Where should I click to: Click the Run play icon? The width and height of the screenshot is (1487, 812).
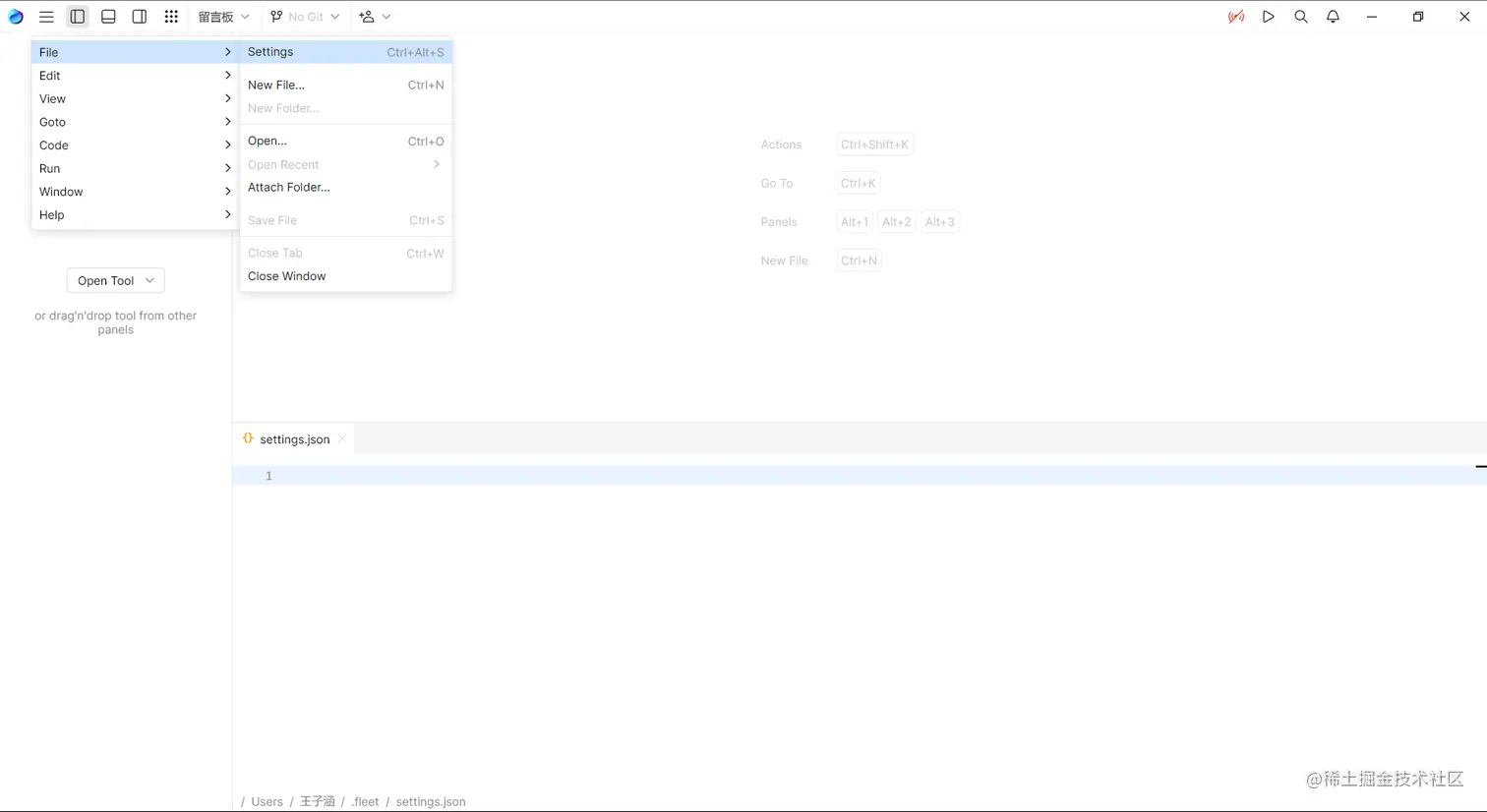(1269, 17)
